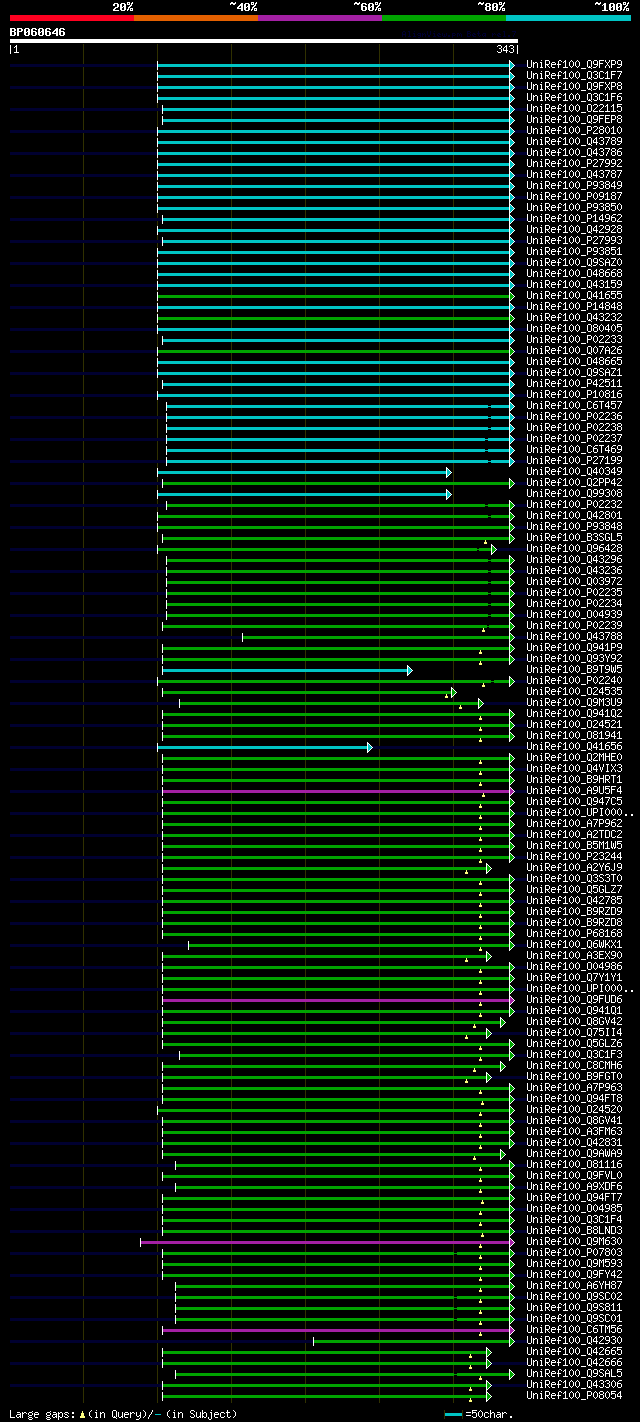The image size is (640, 1422).
Task: Open UniRef100_P02240 entry
Action: 574,681
